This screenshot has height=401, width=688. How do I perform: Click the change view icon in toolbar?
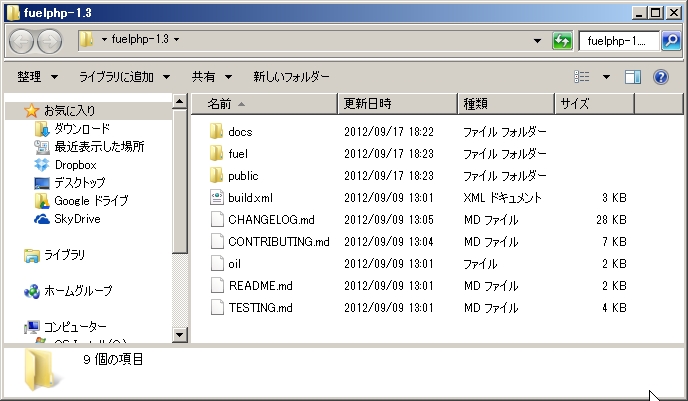(x=582, y=77)
